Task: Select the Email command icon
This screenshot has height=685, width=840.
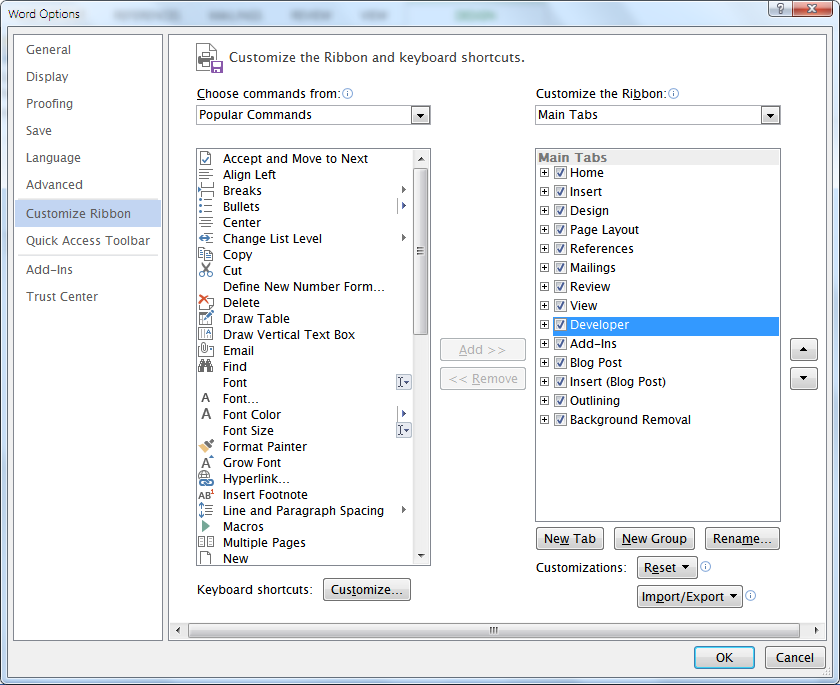Action: coord(206,350)
